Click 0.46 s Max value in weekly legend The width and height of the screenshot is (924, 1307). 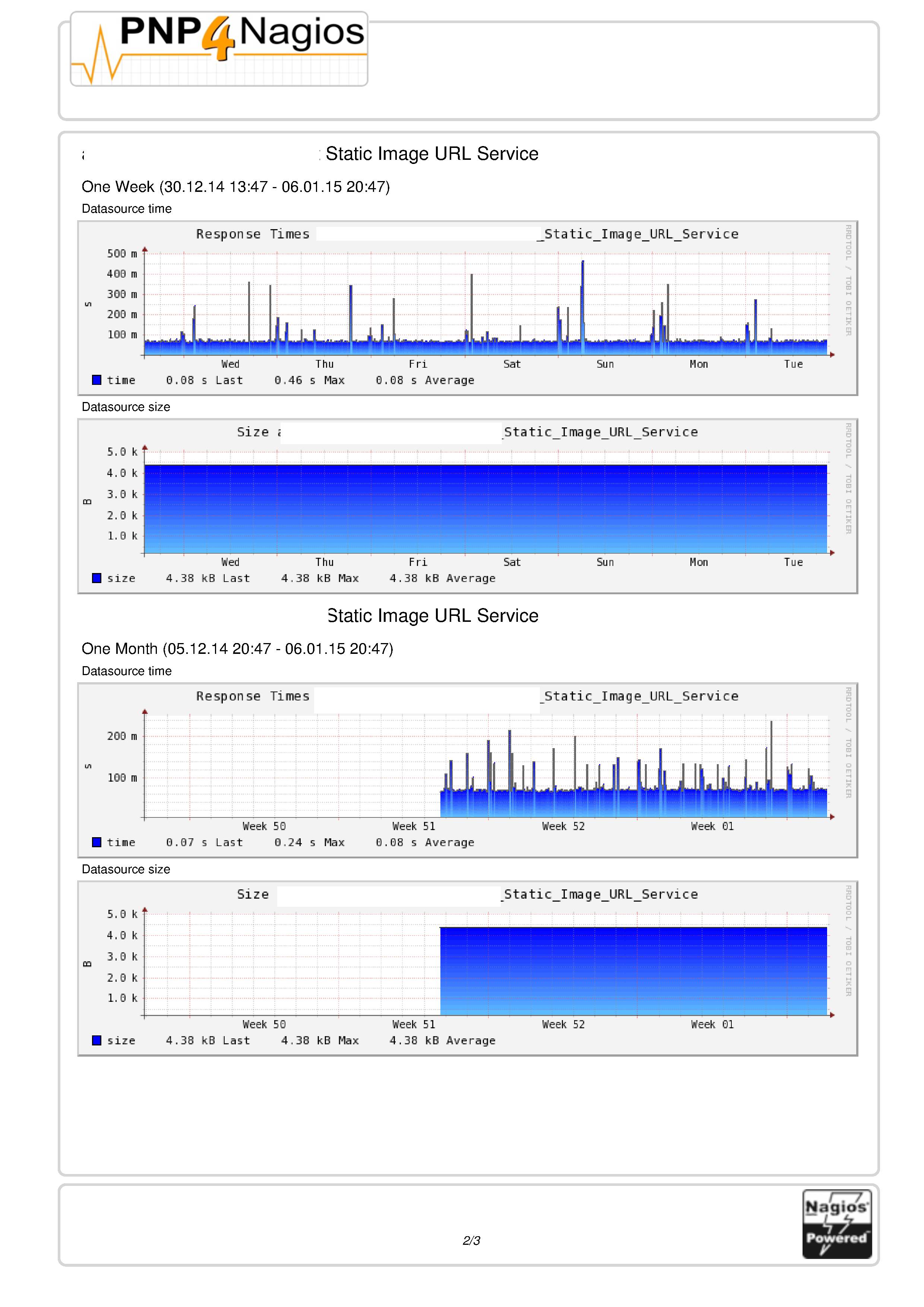pos(309,380)
